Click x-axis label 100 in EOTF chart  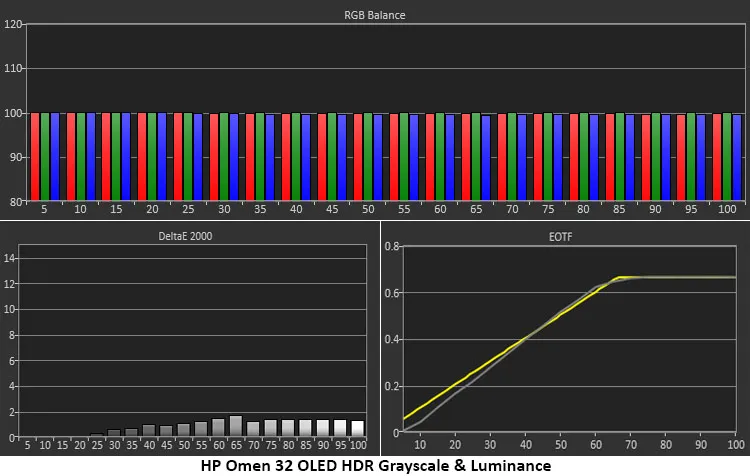tap(737, 445)
